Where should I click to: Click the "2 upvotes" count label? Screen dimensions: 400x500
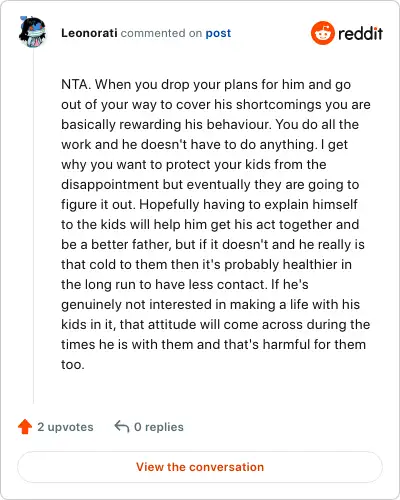65,427
